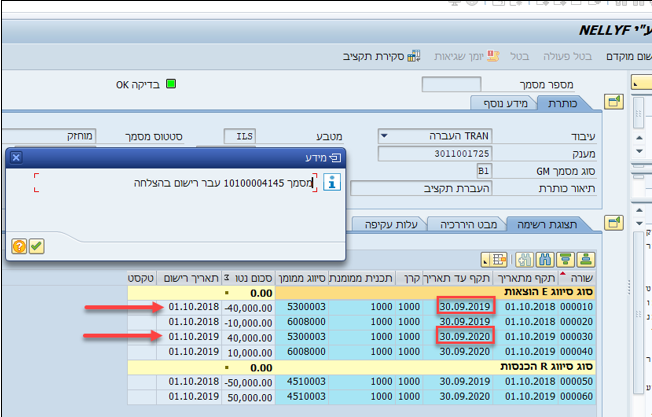Confirm the info dialog with green checkmark

37,246
